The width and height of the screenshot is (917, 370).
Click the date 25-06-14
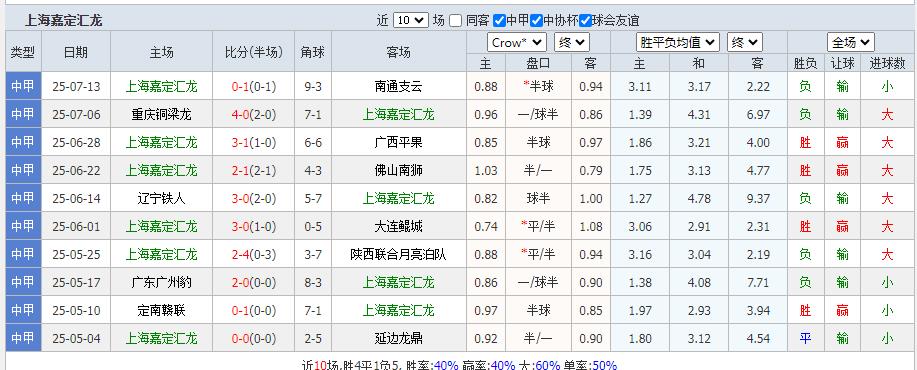76,199
